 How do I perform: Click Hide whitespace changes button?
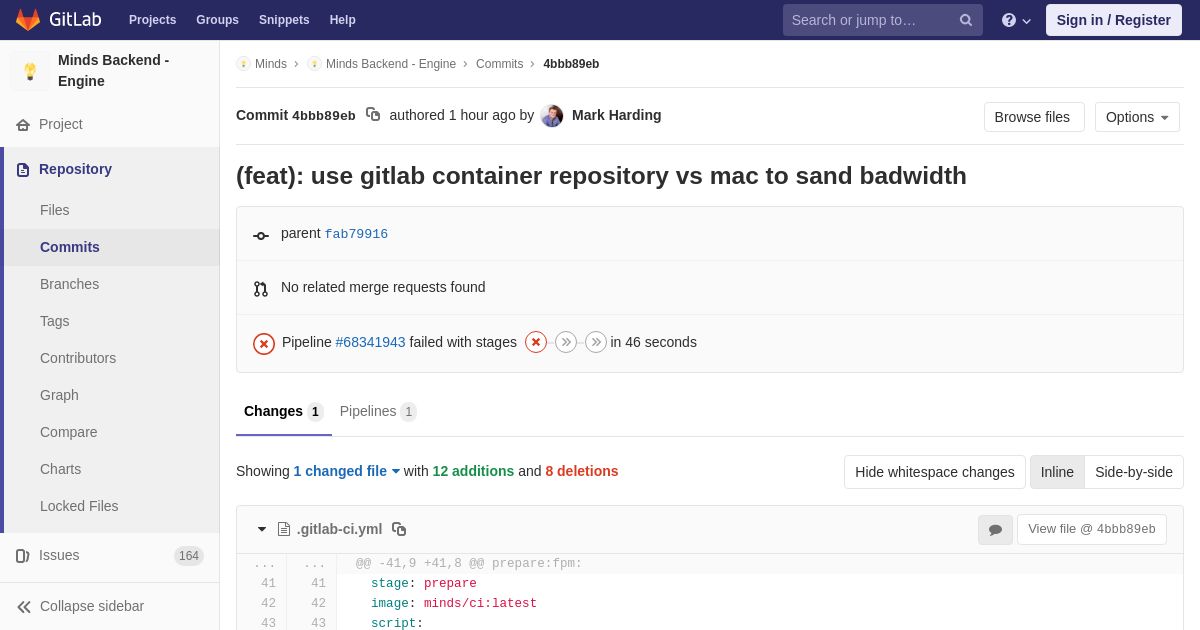(935, 472)
